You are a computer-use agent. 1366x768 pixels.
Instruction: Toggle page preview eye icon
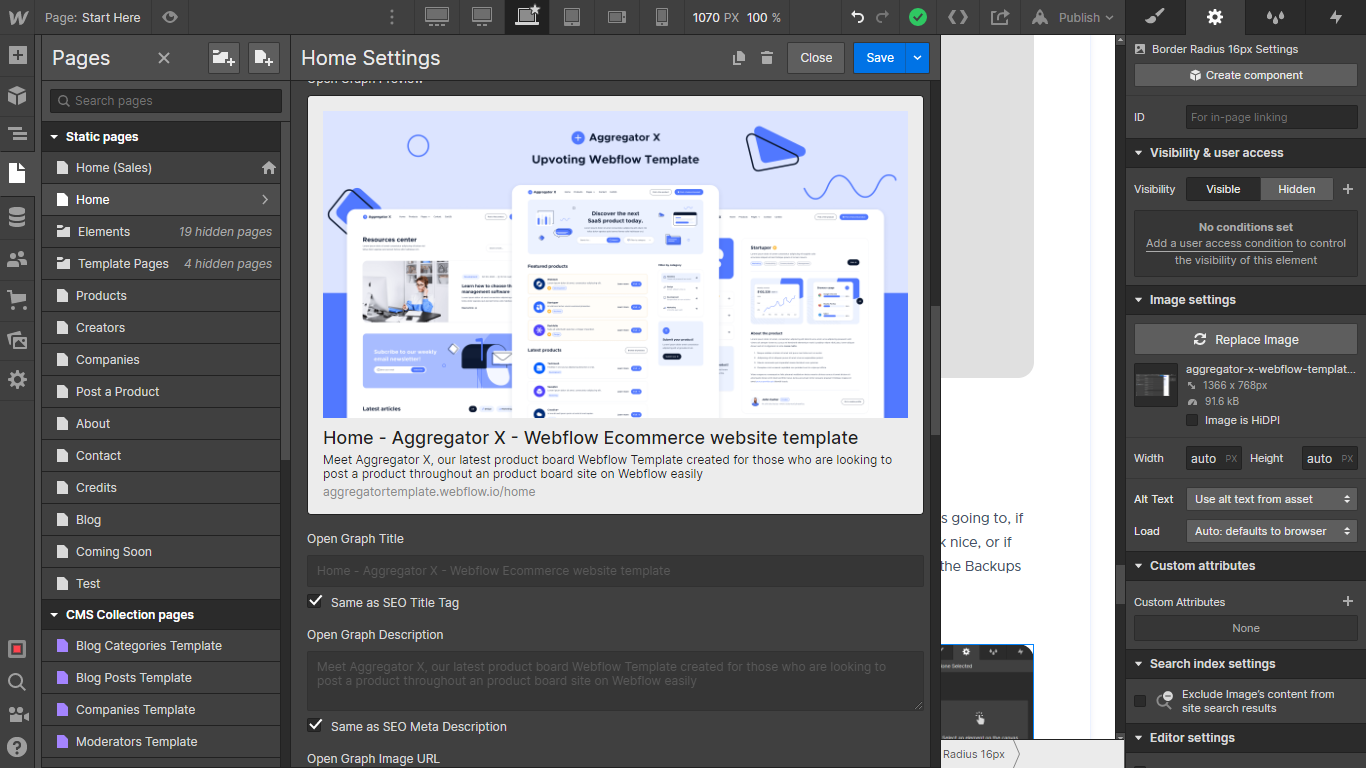pyautogui.click(x=170, y=17)
